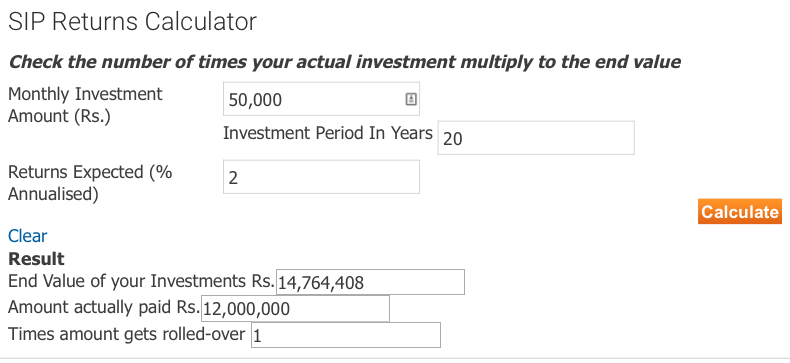
Task: Click the bold Result heading
Action: (36, 259)
